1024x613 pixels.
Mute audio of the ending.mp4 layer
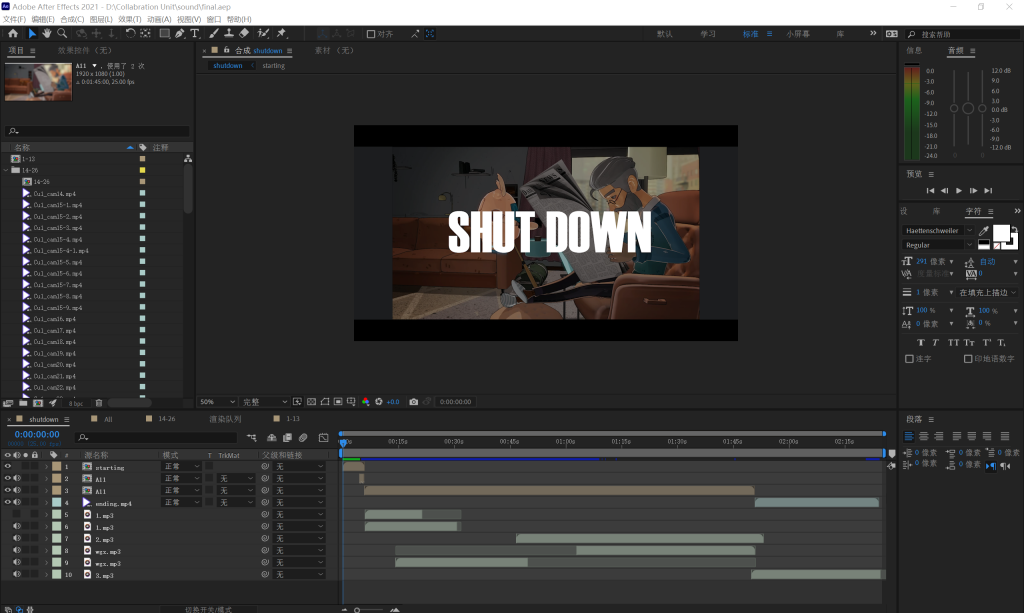click(17, 503)
